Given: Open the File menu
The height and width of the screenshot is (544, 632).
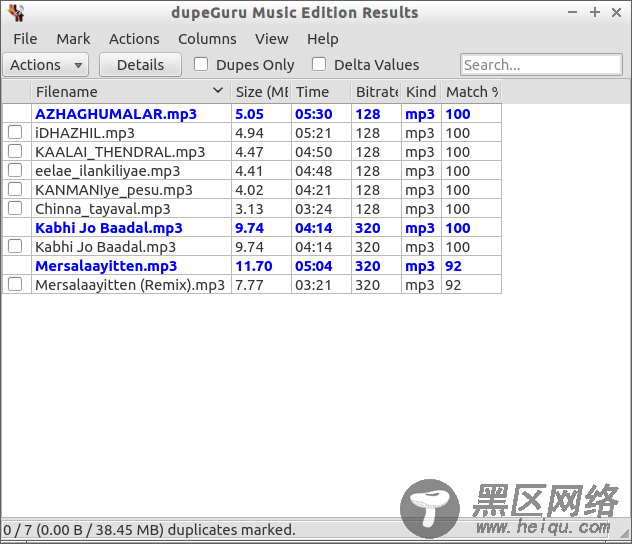Looking at the screenshot, I should click(25, 39).
